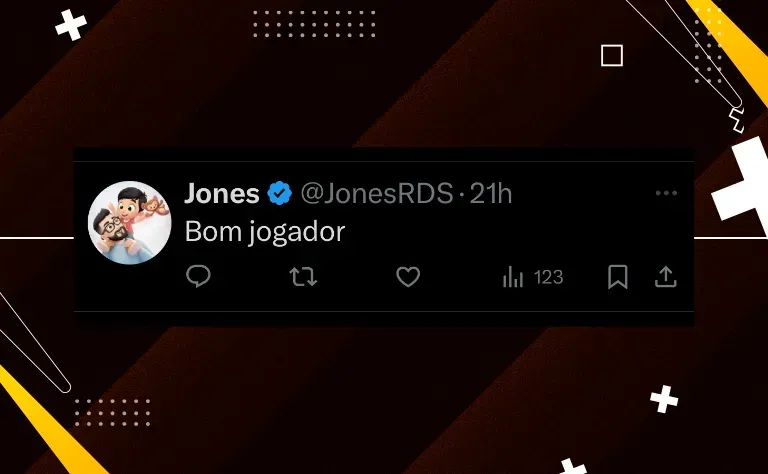This screenshot has height=474, width=768.
Task: Click the white outlined square shape
Action: click(x=612, y=55)
